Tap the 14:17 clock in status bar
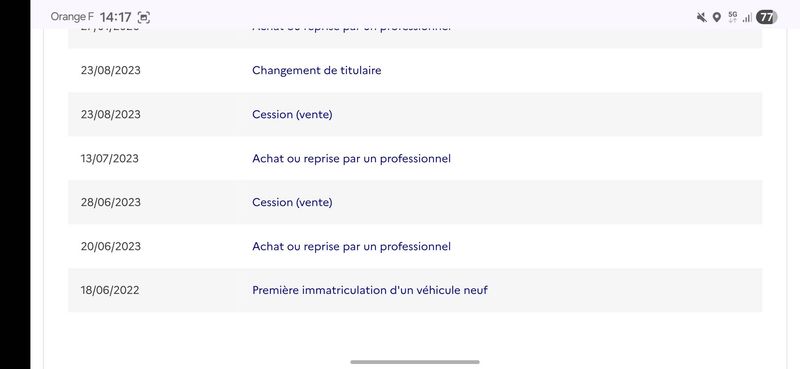This screenshot has height=369, width=800. pyautogui.click(x=116, y=17)
